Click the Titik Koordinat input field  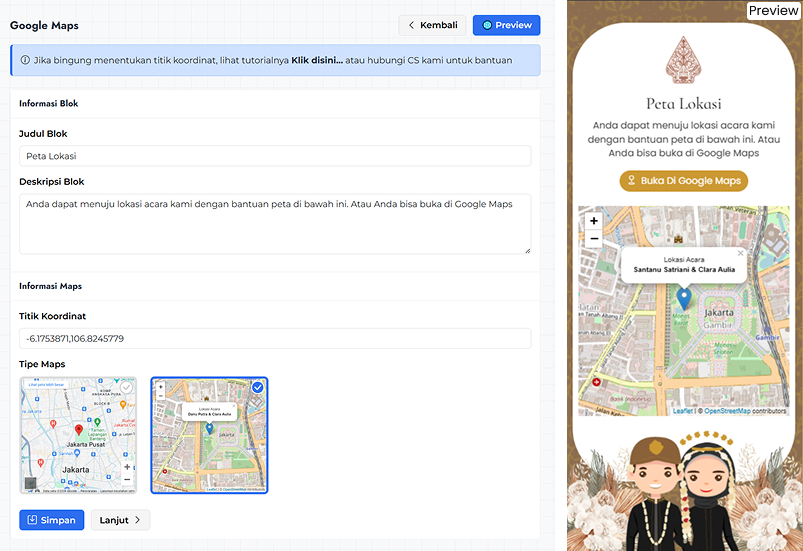[275, 338]
